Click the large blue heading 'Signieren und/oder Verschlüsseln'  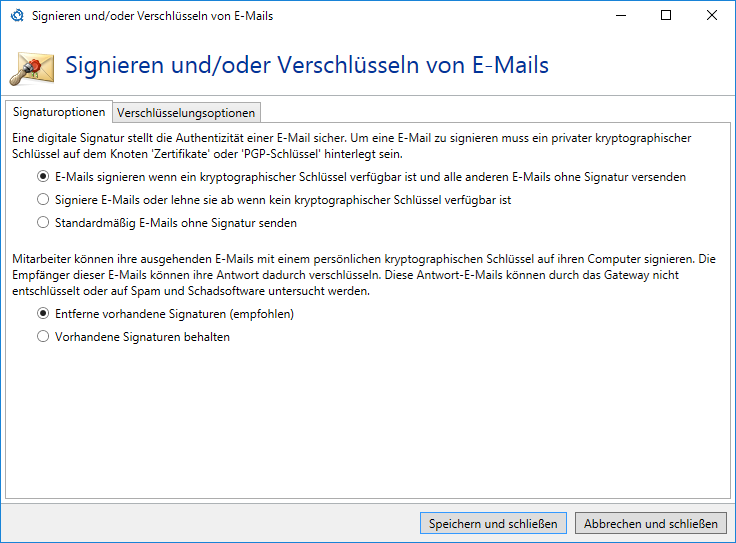click(307, 66)
